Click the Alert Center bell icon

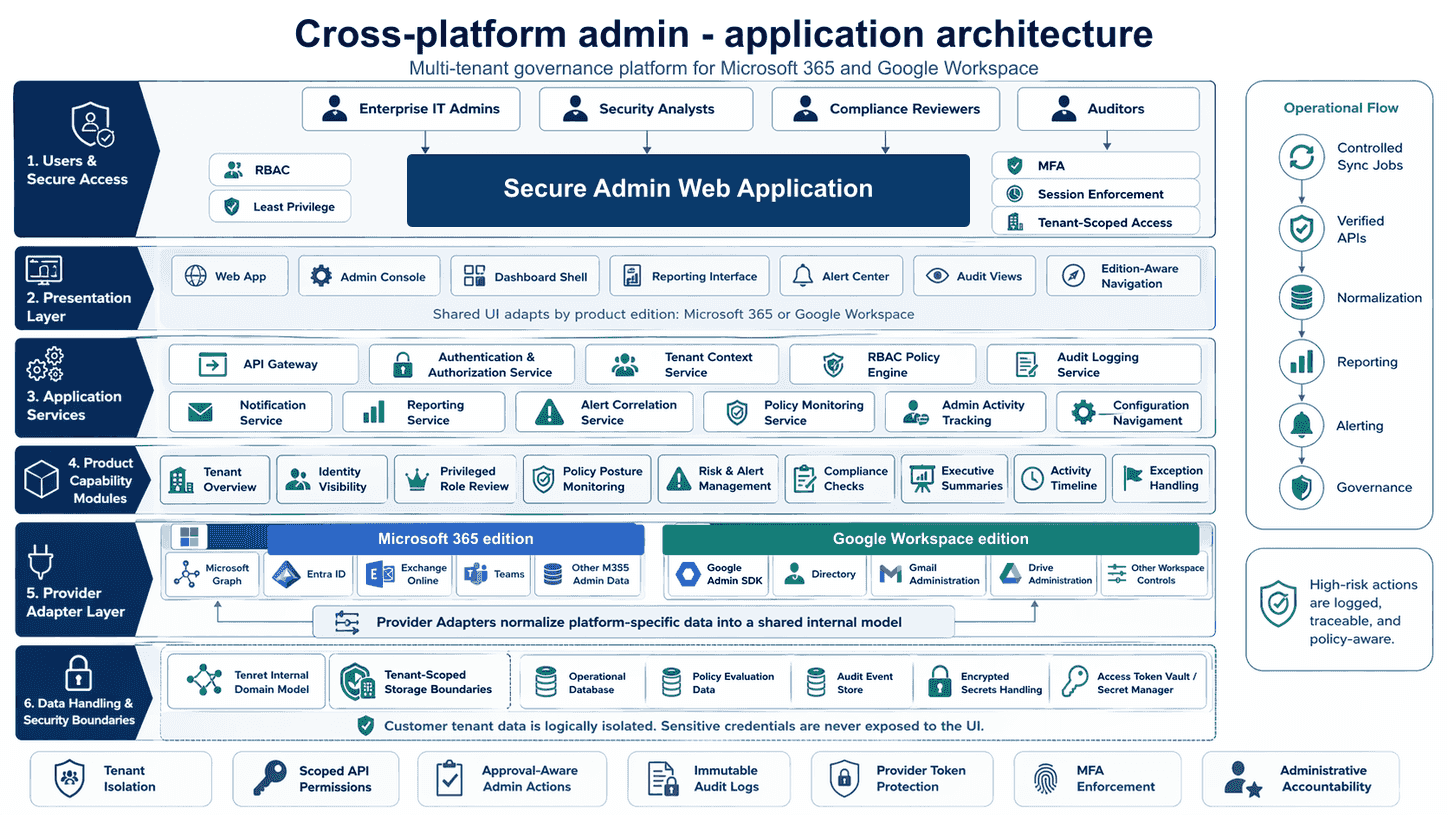802,276
